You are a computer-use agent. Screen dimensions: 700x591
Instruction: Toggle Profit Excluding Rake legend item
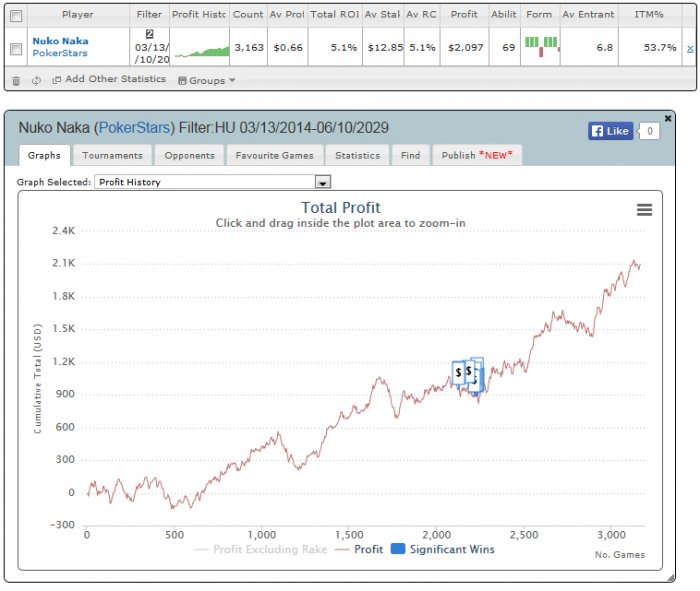(260, 549)
